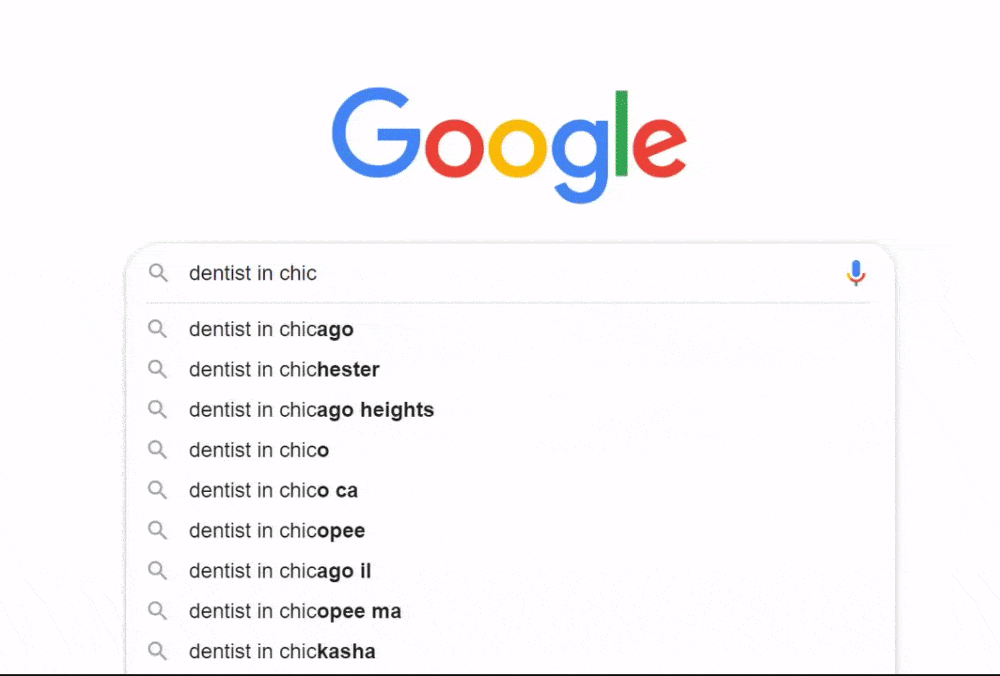
Task: Click the microphone icon for voice search
Action: (856, 272)
